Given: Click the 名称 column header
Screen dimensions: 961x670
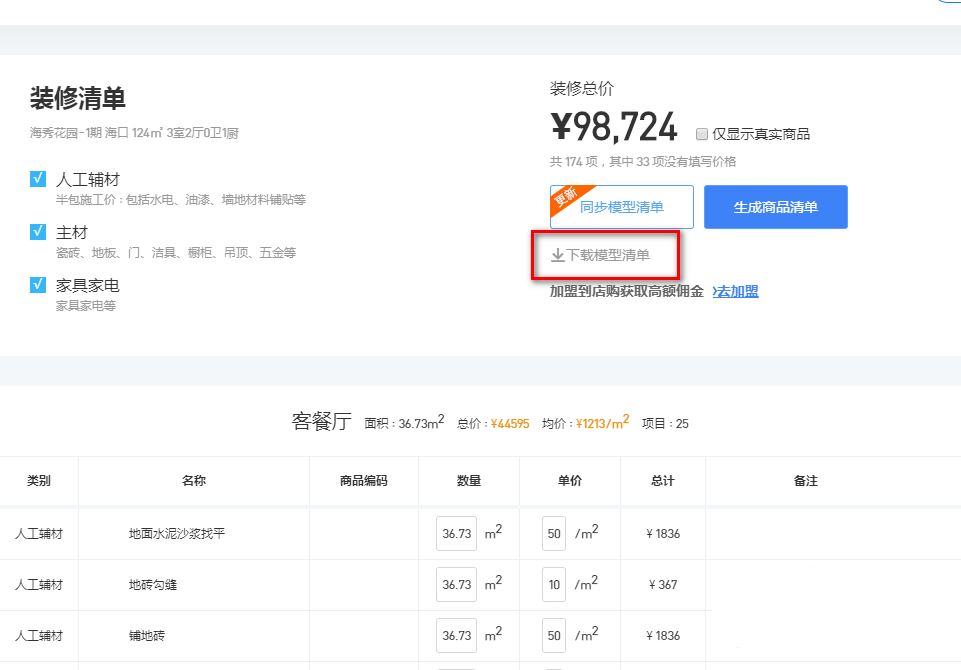Looking at the screenshot, I should pyautogui.click(x=194, y=481).
